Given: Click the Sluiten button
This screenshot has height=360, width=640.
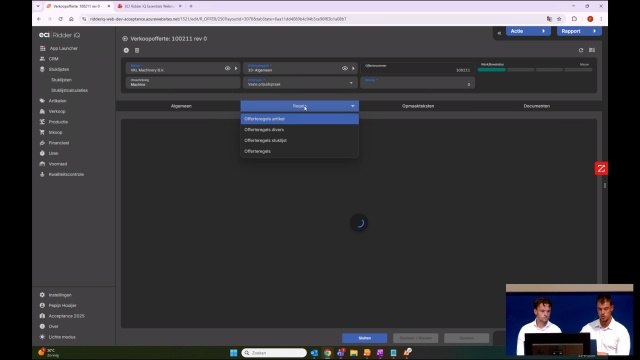Looking at the screenshot, I should (x=364, y=338).
